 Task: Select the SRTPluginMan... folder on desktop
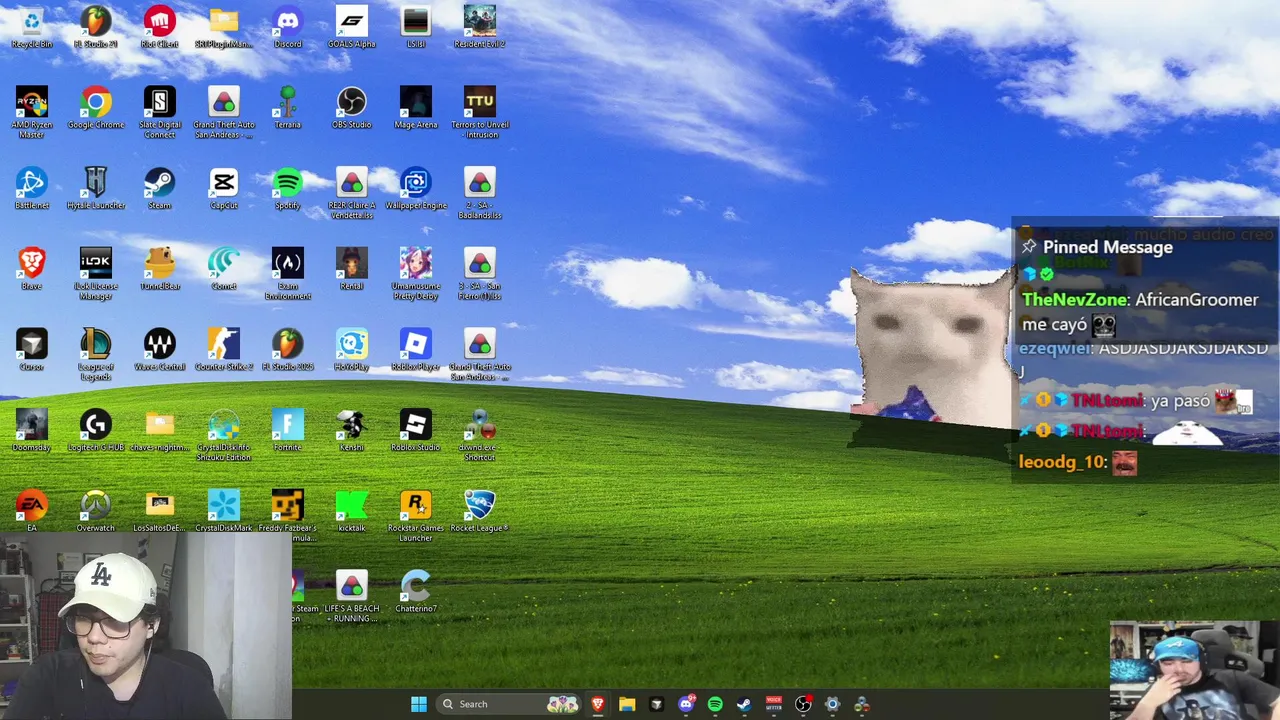(x=224, y=27)
